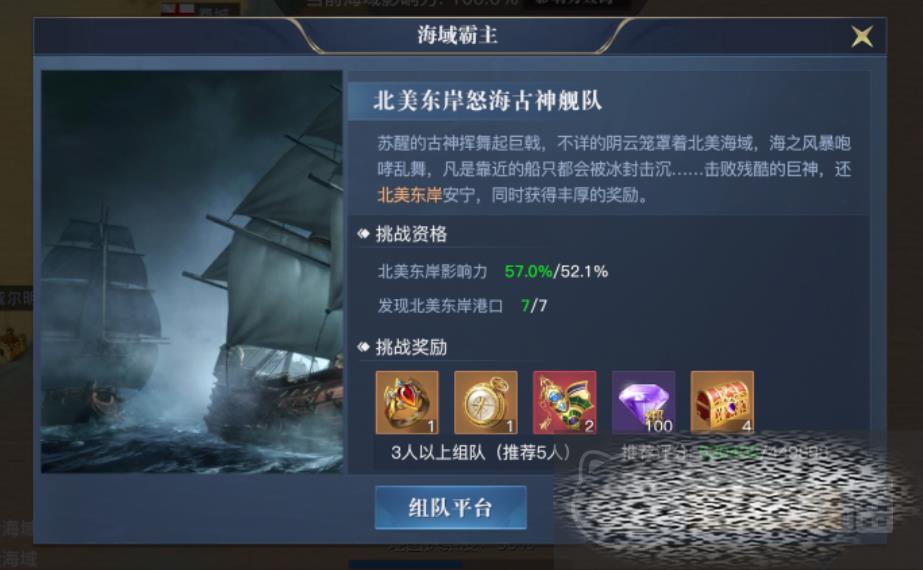Tap the purple diamond reward showing 100
923x570 pixels.
[x=643, y=402]
